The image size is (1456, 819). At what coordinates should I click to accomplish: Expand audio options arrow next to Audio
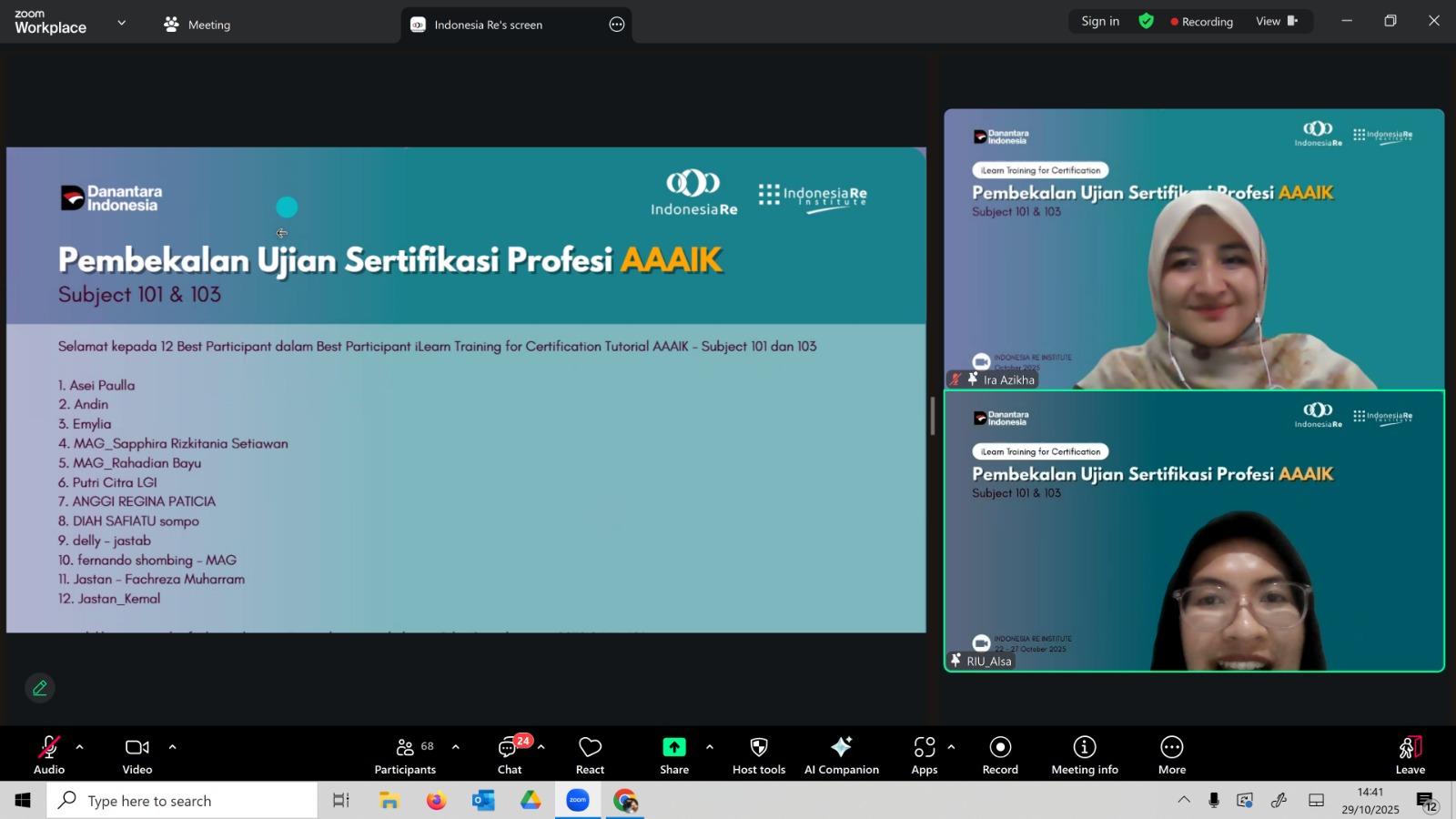(80, 747)
